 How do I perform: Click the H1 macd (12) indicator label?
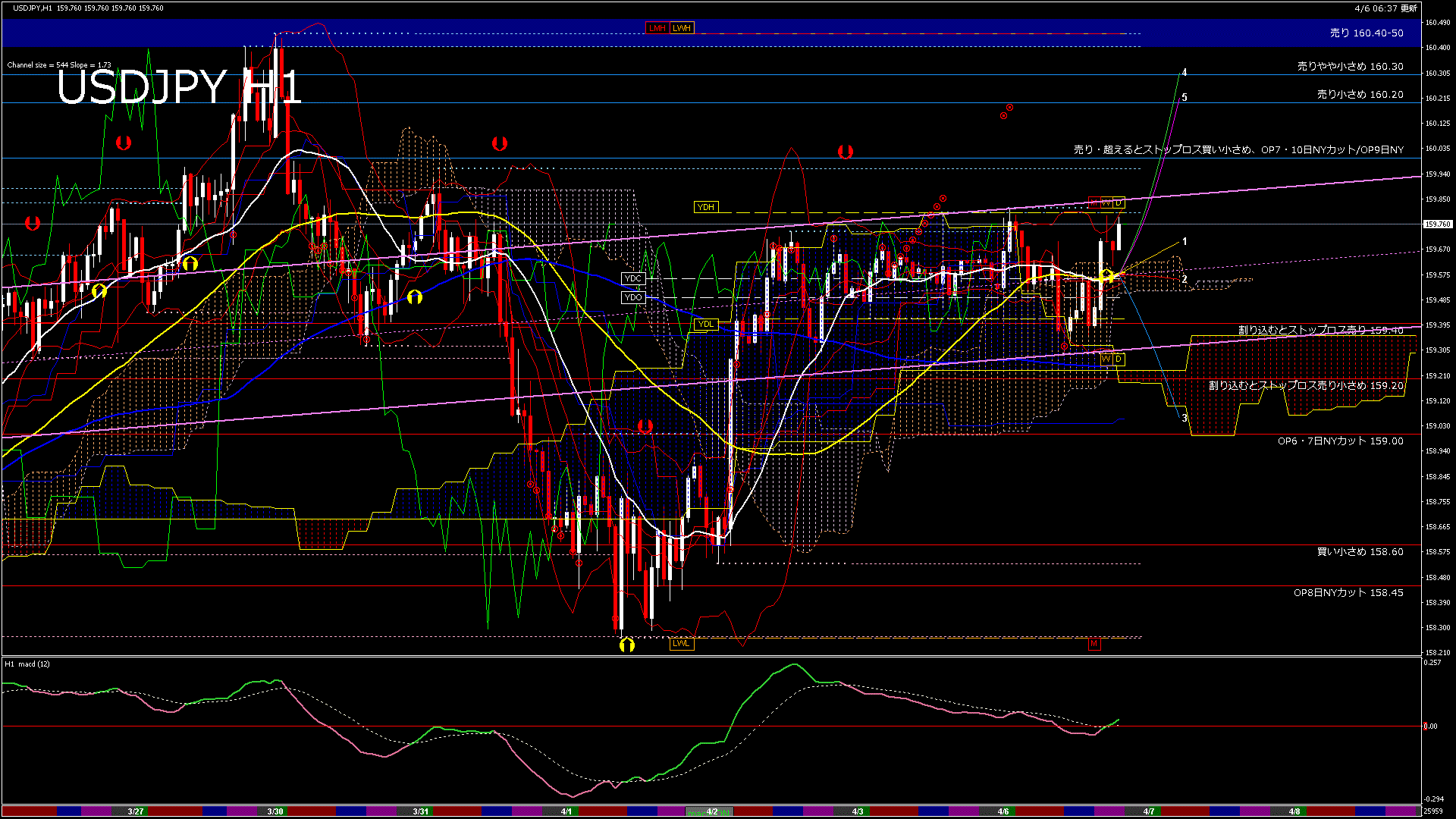(x=28, y=664)
